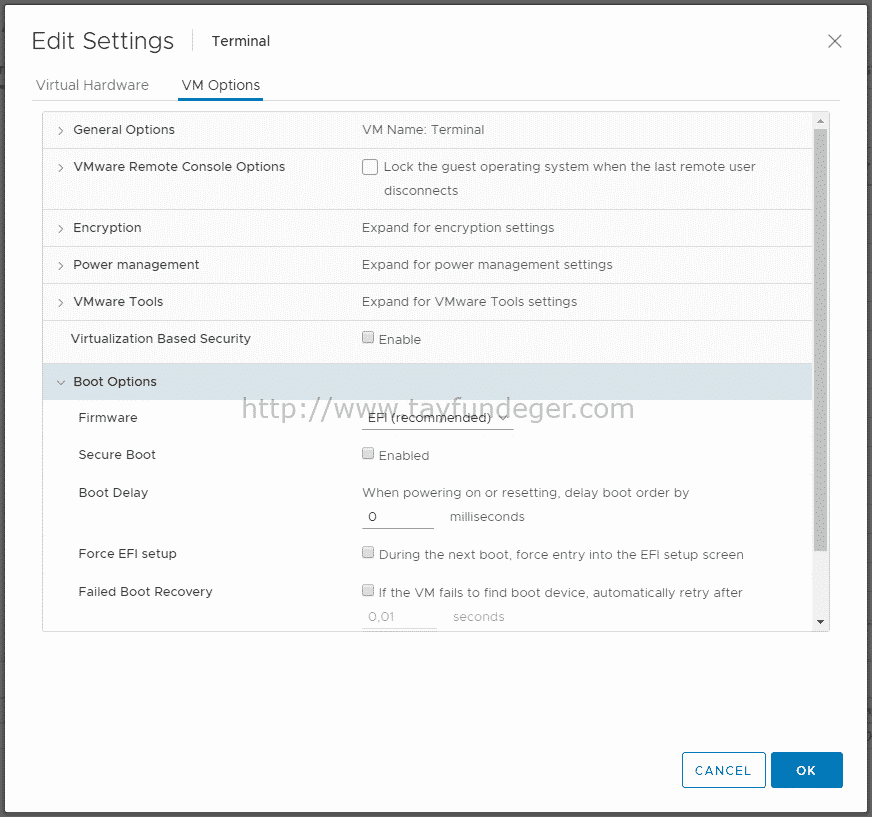Close the Edit Settings dialog
Image resolution: width=872 pixels, height=817 pixels.
coord(834,41)
